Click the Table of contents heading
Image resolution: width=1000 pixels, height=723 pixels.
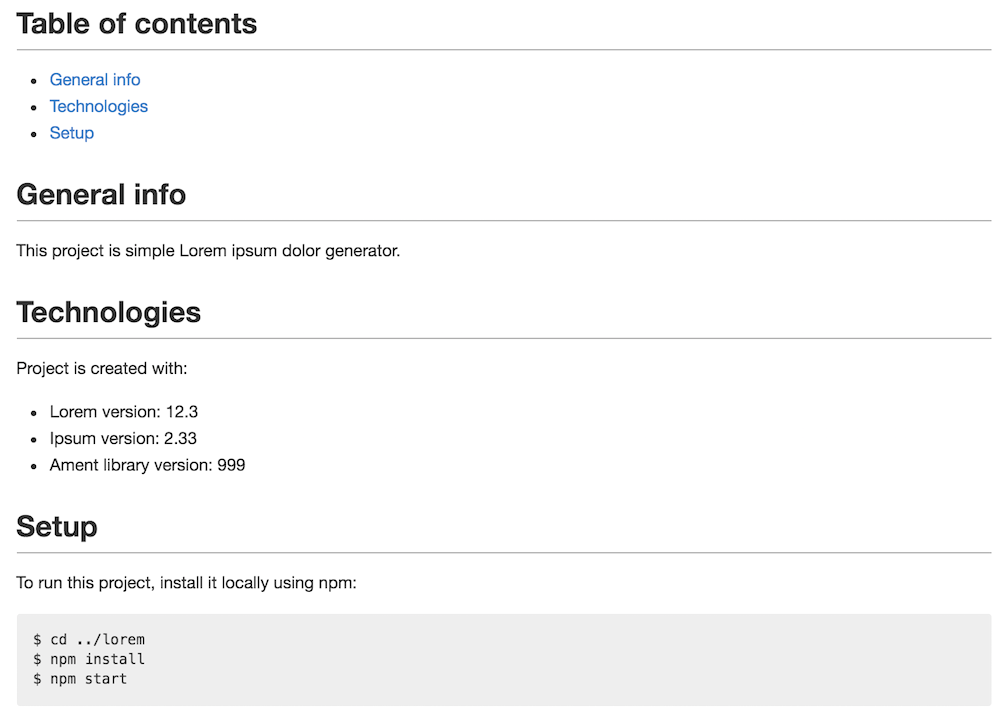pyautogui.click(x=136, y=24)
